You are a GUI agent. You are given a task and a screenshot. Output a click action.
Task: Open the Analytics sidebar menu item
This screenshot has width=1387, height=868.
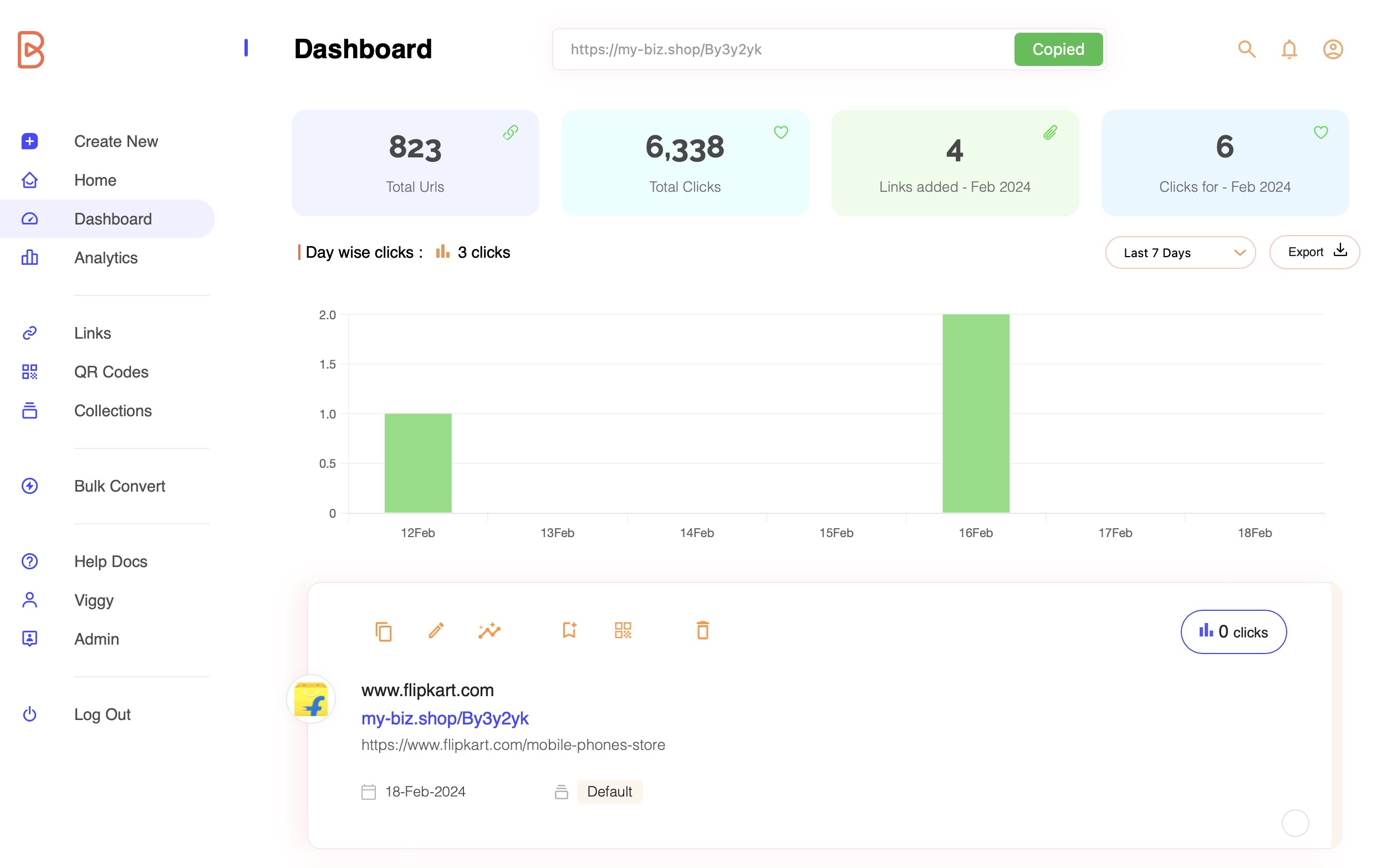click(x=106, y=258)
